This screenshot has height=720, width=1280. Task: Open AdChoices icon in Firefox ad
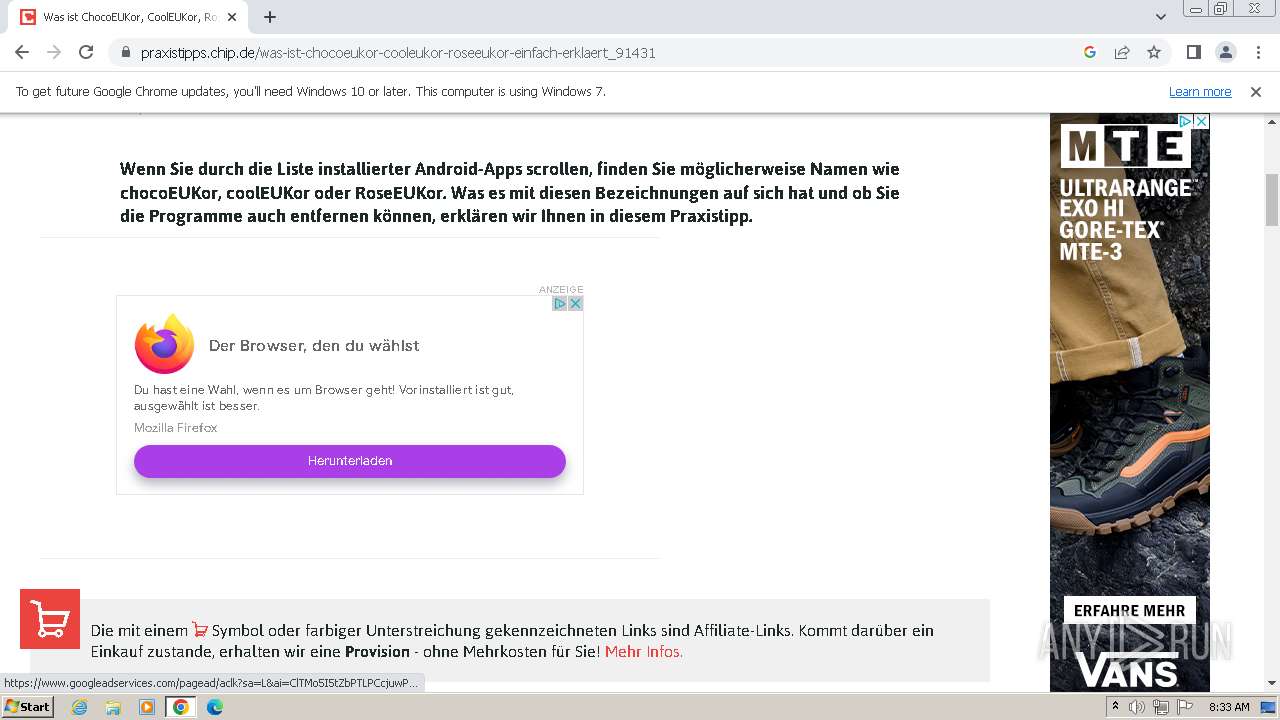560,303
